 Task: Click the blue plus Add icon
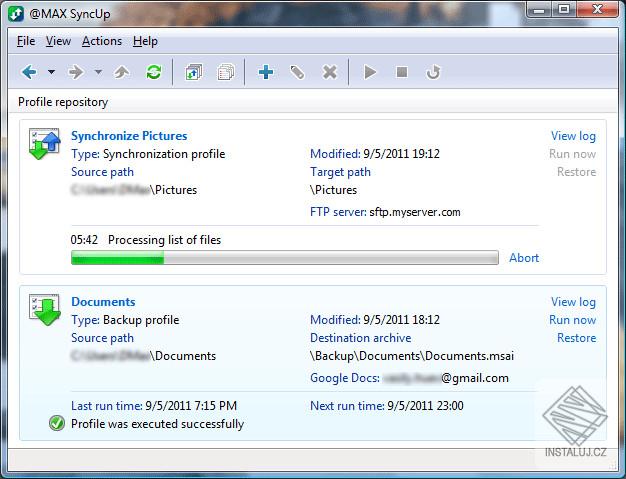[x=266, y=72]
